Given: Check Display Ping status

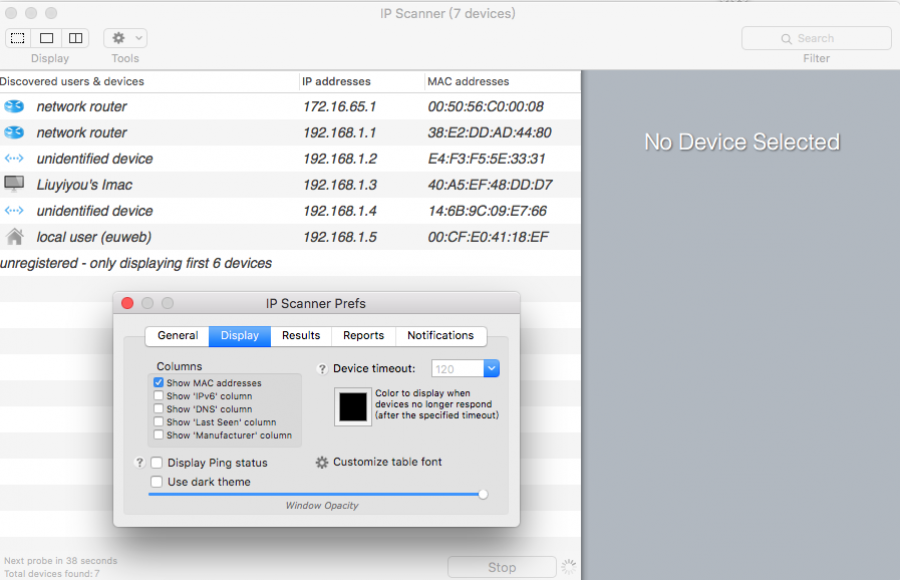Looking at the screenshot, I should 156,463.
